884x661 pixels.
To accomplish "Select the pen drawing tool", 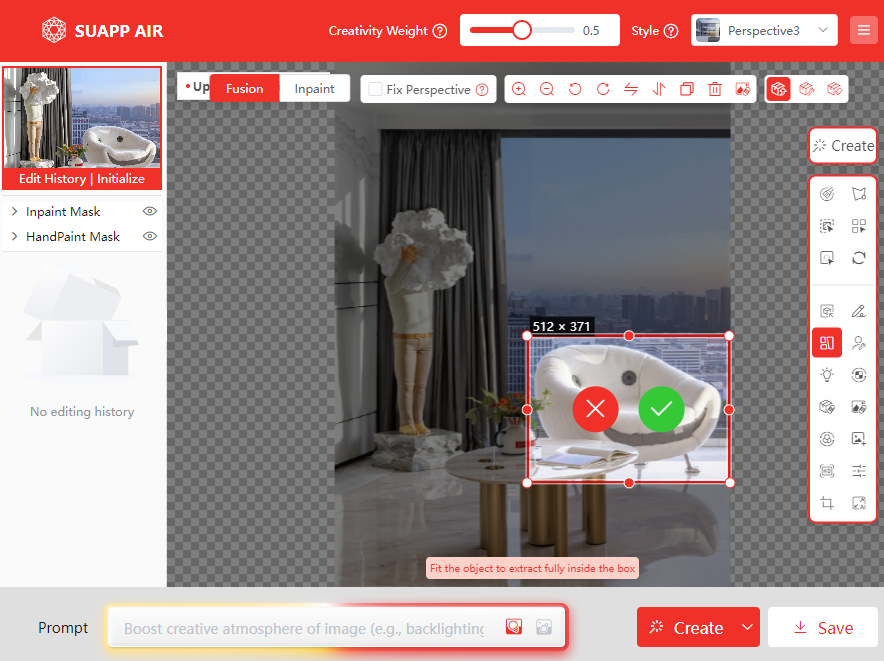I will click(x=858, y=311).
